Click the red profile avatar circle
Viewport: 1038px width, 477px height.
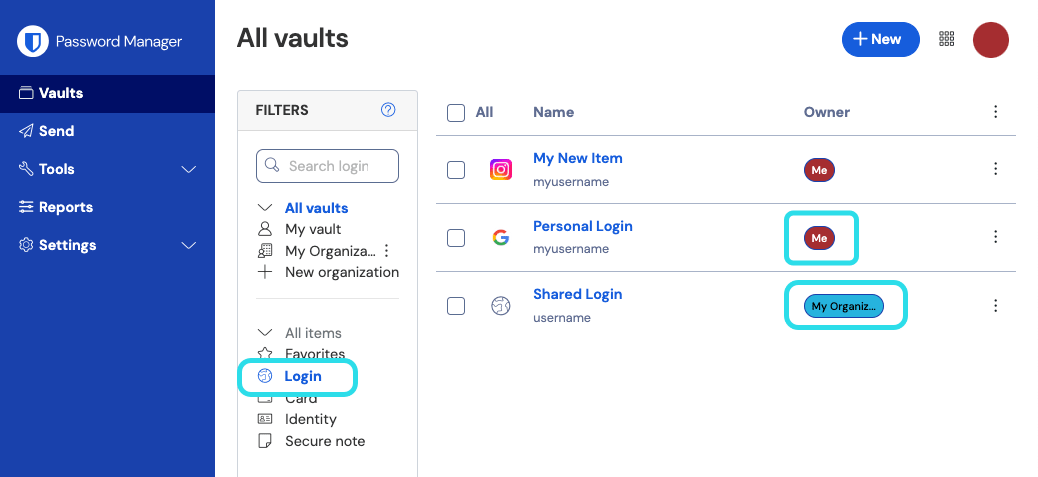tap(990, 40)
